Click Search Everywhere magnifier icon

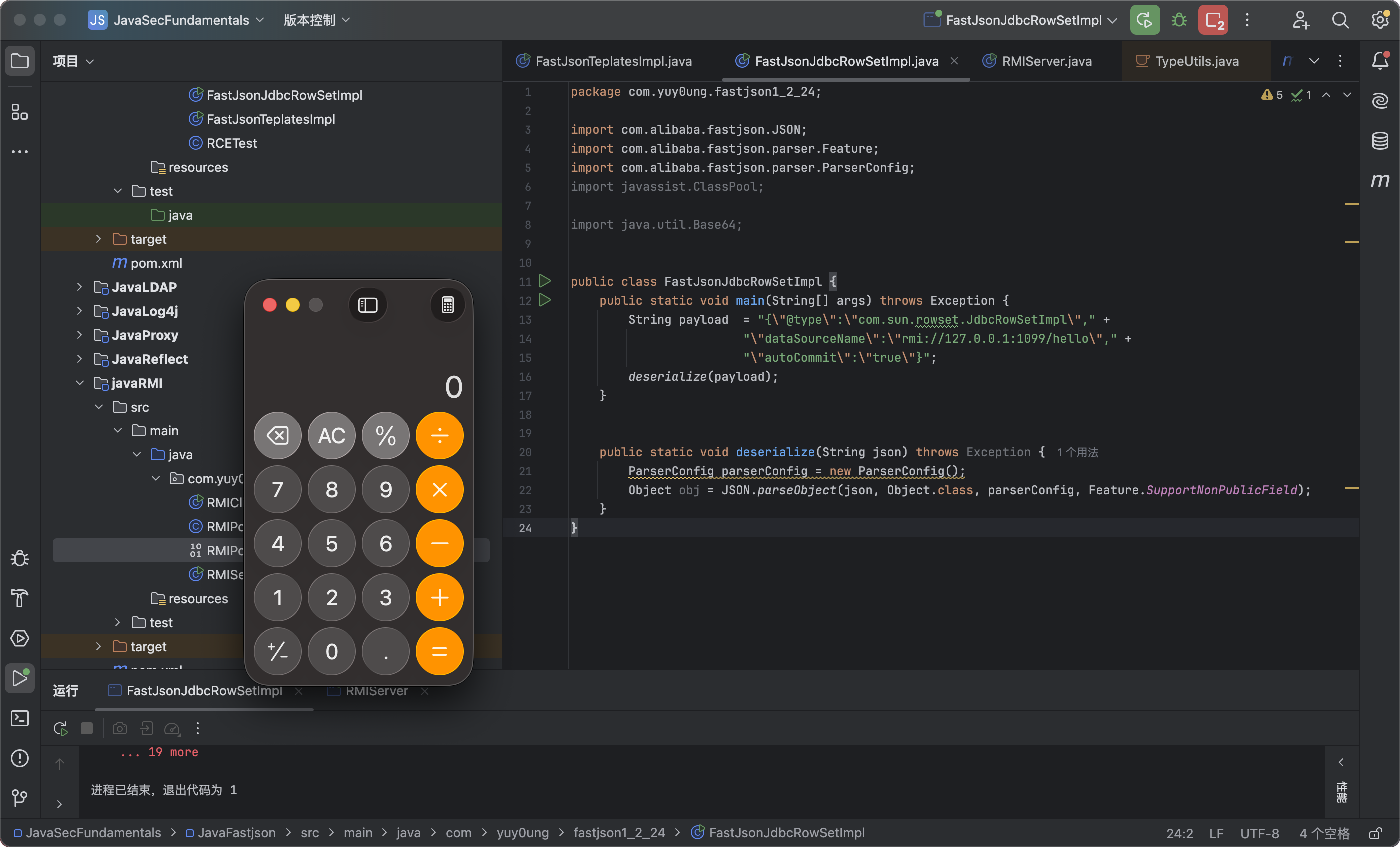coord(1340,21)
